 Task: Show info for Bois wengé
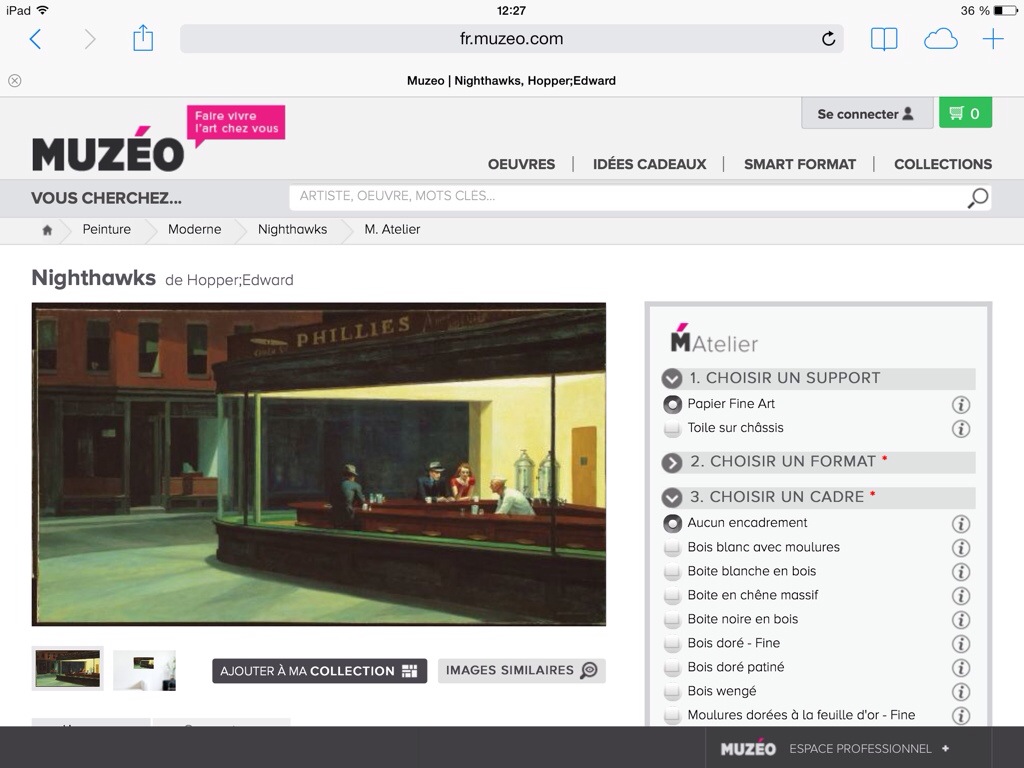pyautogui.click(x=961, y=692)
